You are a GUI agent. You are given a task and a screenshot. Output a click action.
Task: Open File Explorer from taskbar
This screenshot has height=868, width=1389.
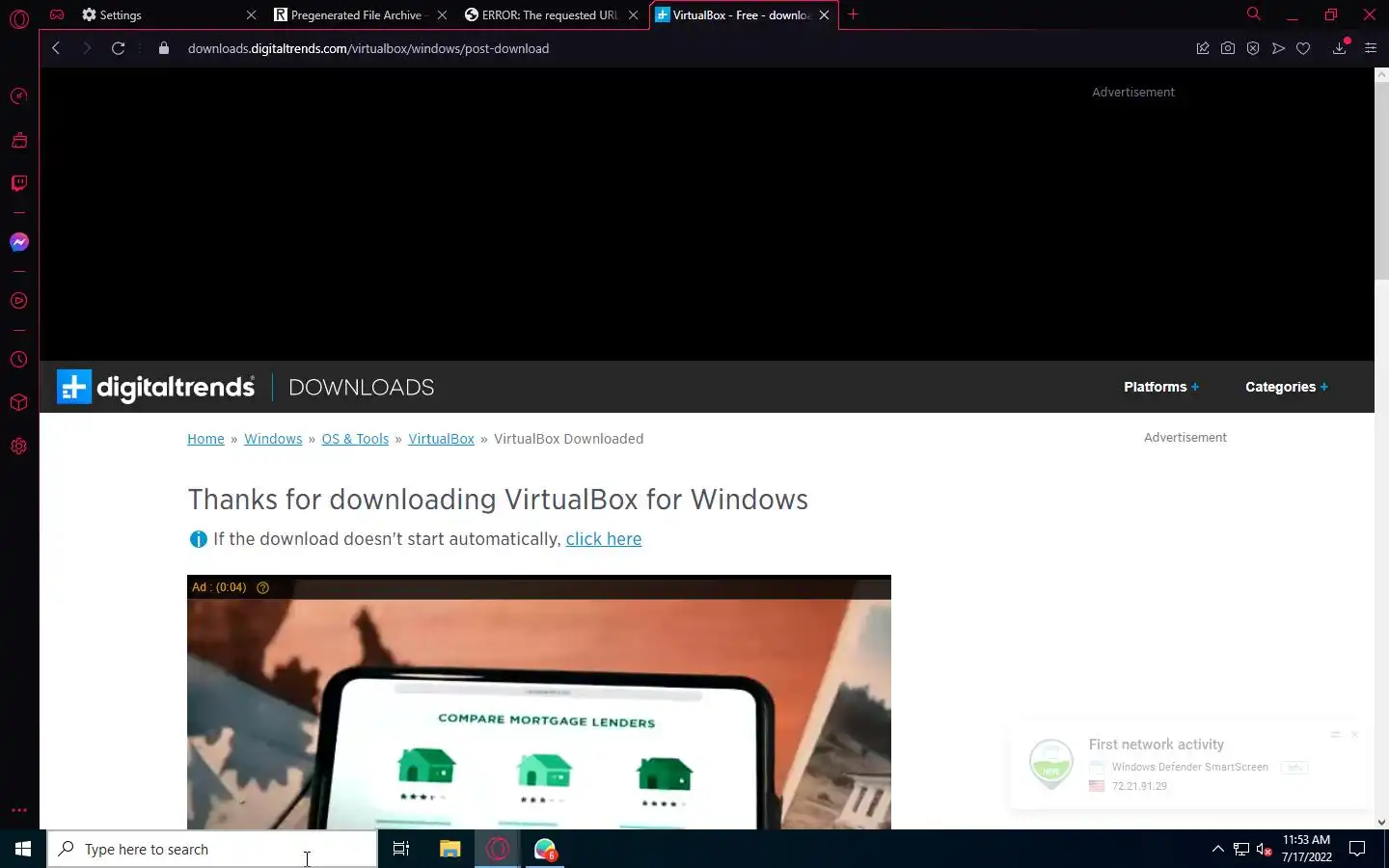click(449, 849)
